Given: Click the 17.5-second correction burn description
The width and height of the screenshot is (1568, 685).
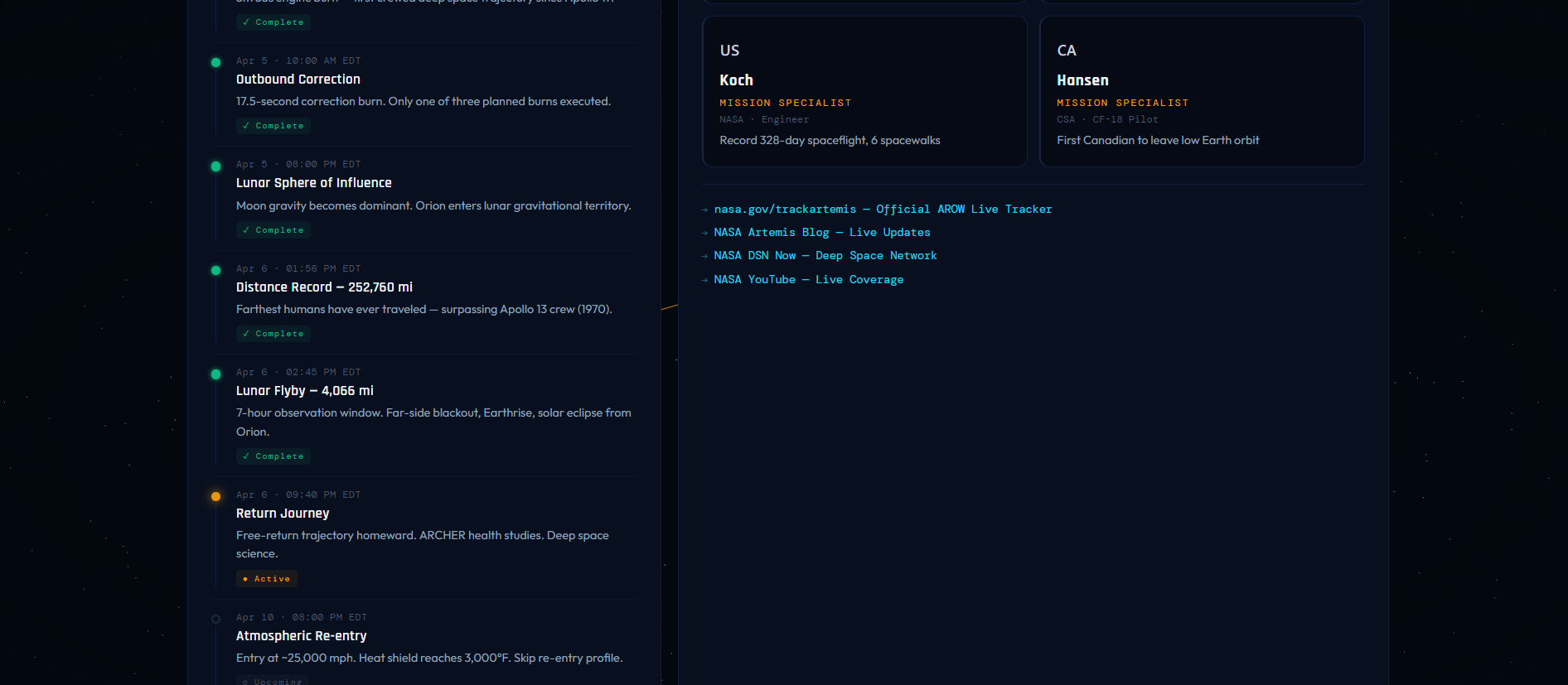Looking at the screenshot, I should point(423,102).
